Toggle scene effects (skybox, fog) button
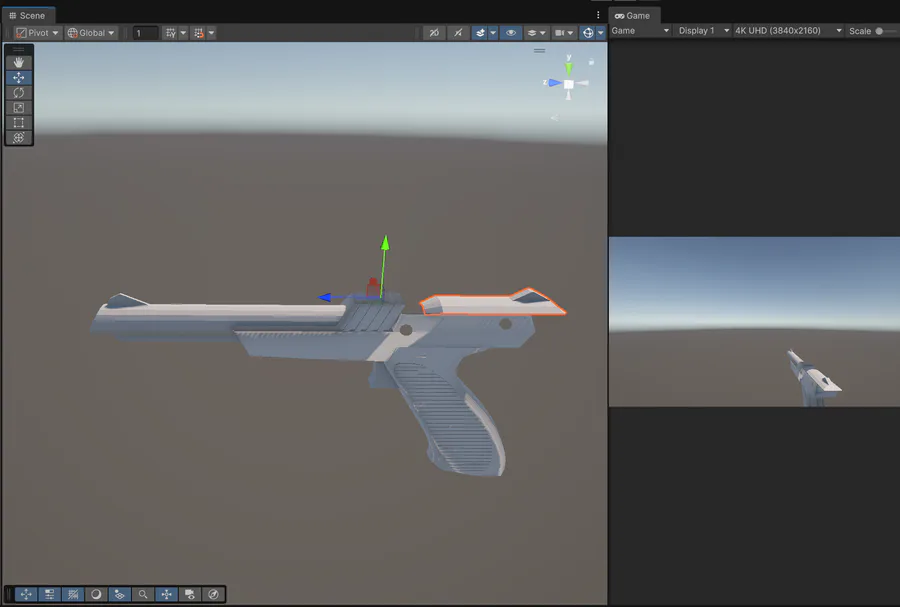Viewport: 900px width, 607px height. pos(480,33)
